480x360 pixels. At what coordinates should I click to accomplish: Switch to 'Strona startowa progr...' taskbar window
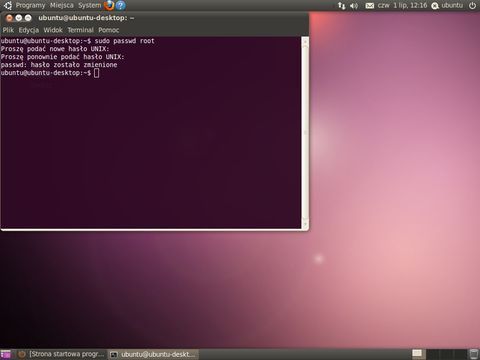click(61, 354)
